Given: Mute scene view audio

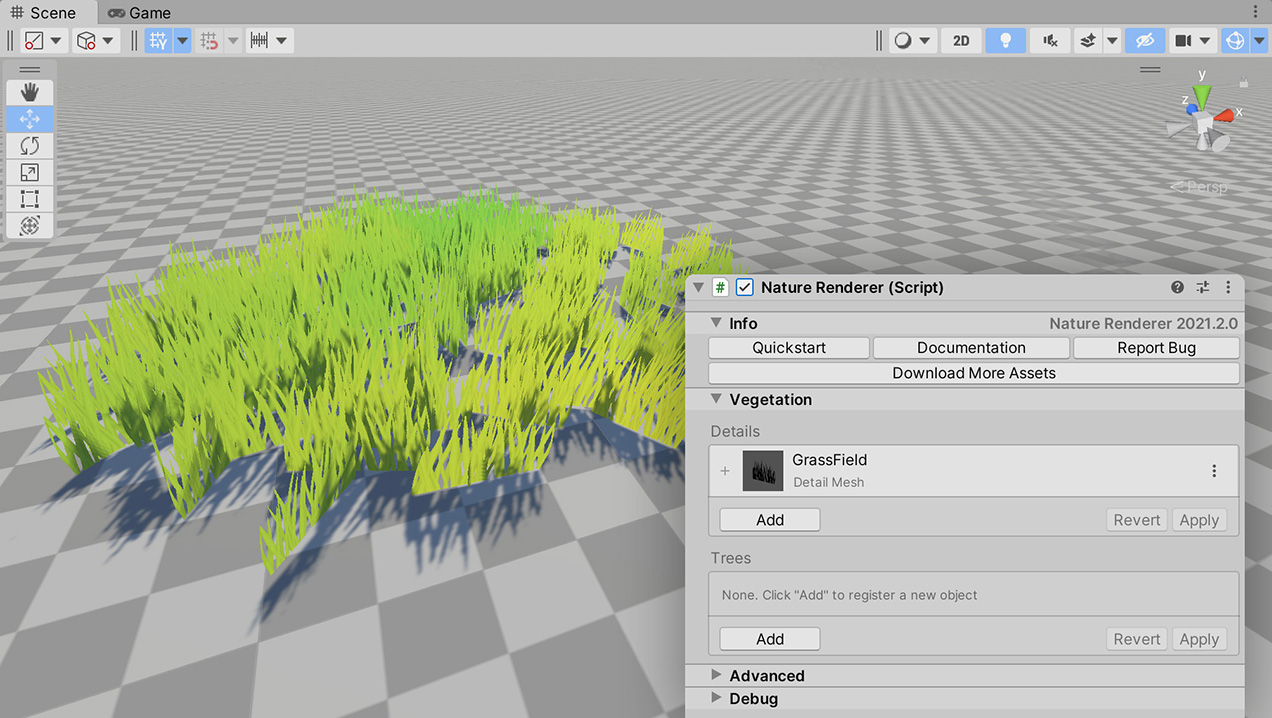Looking at the screenshot, I should coord(1048,40).
